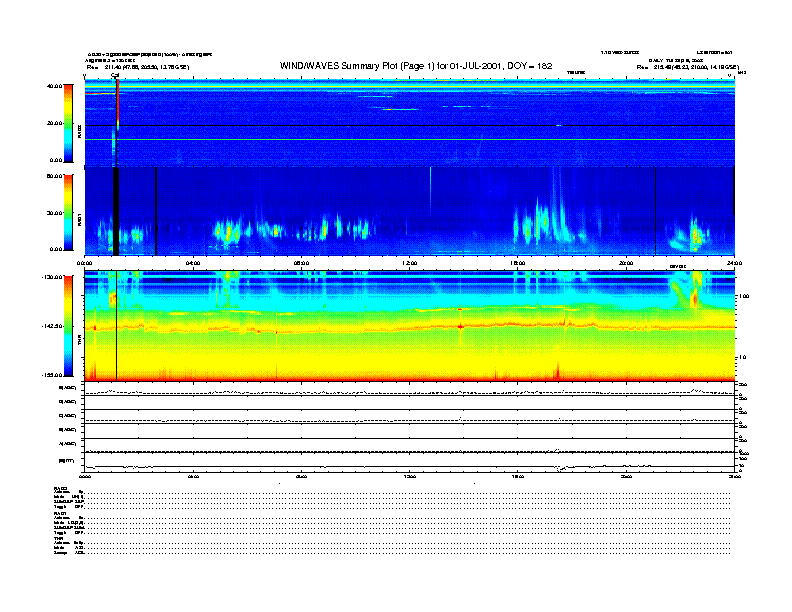Screen dimensions: 792x612
Task: Click the 16:00 tick label under RAD1 panel
Action: (x=518, y=263)
